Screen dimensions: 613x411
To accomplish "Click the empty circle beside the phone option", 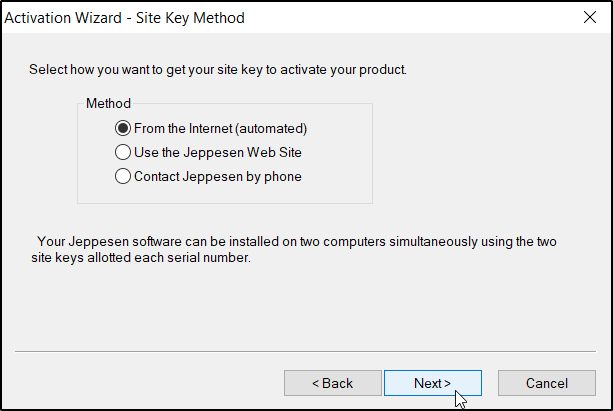I will click(123, 177).
